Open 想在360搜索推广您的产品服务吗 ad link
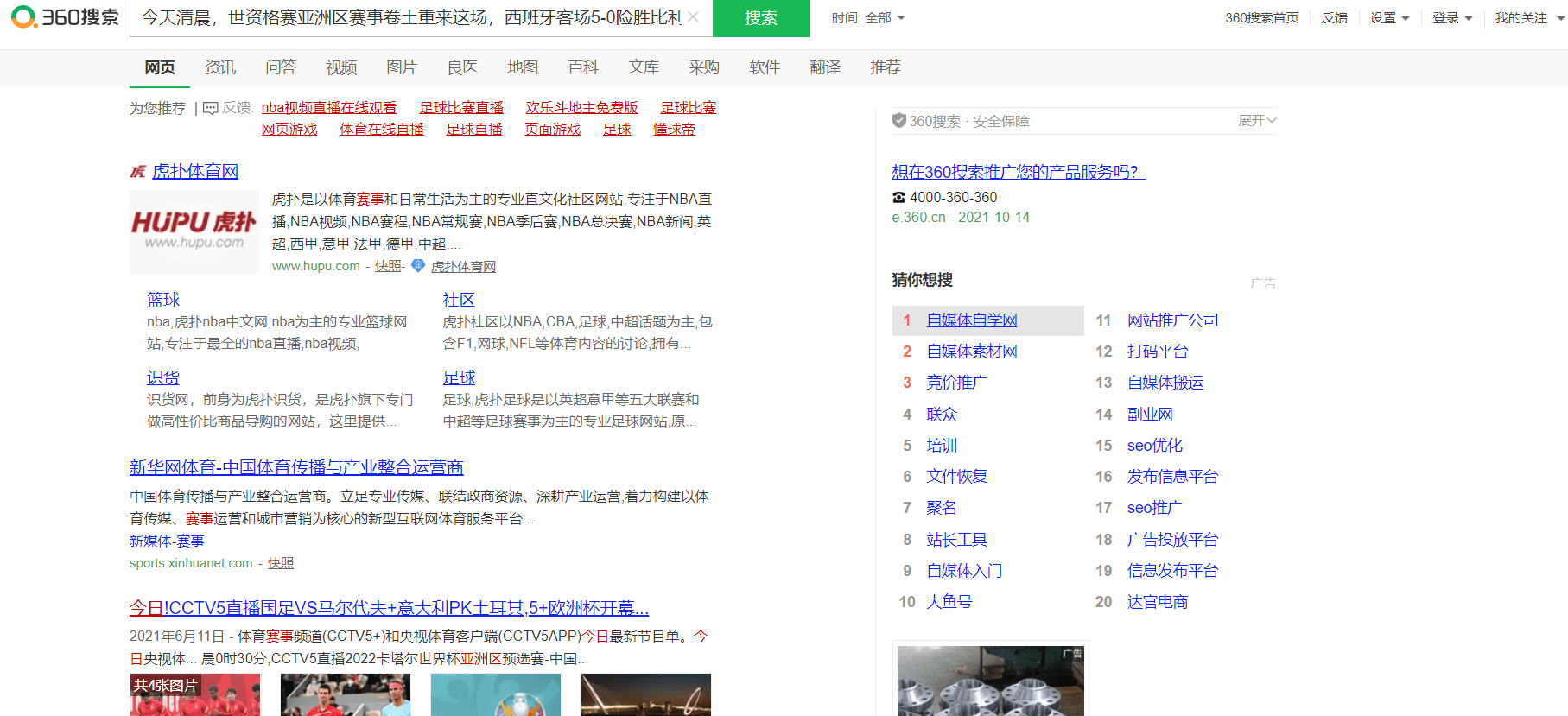 pyautogui.click(x=1019, y=172)
